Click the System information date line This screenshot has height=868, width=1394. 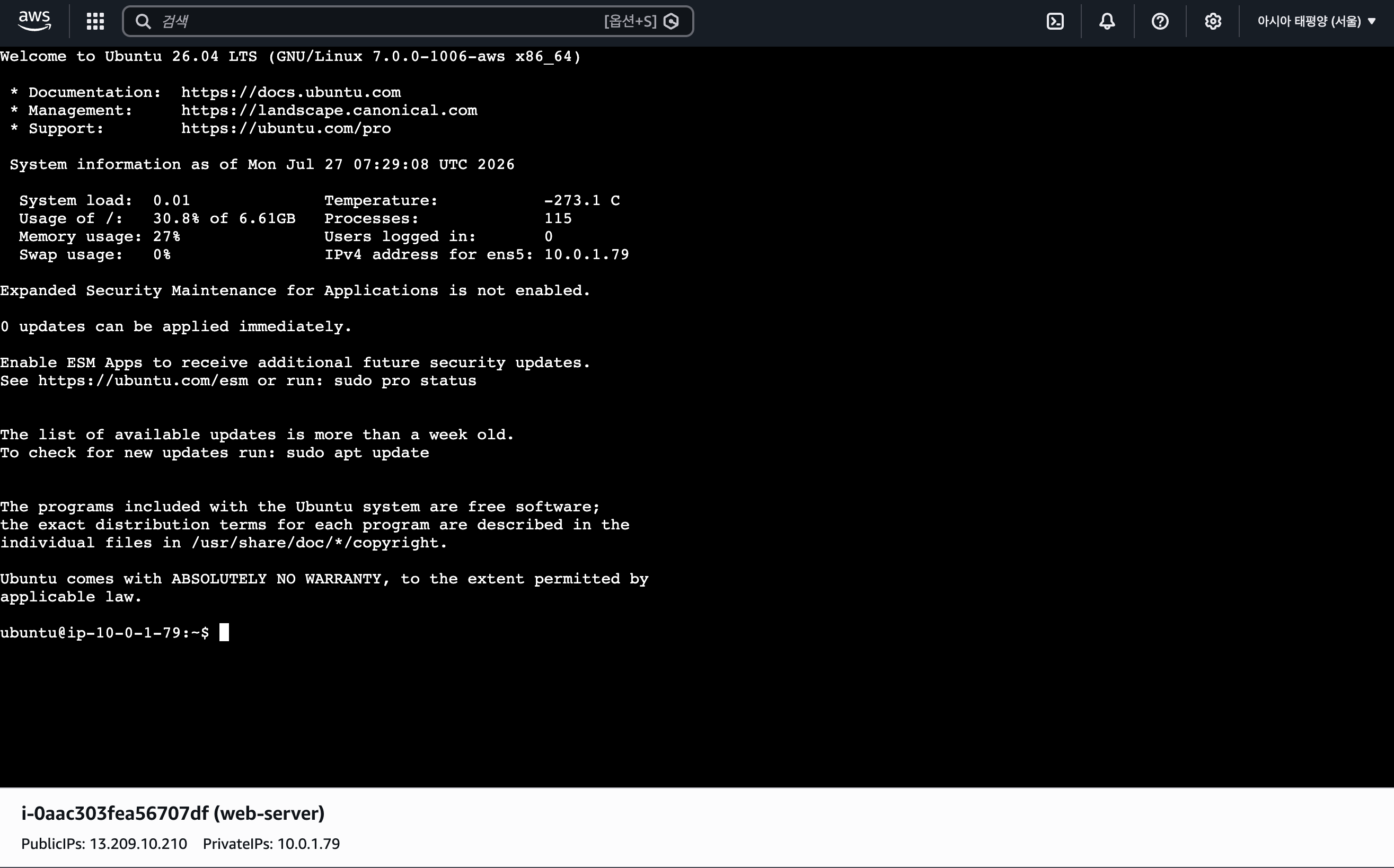point(262,164)
